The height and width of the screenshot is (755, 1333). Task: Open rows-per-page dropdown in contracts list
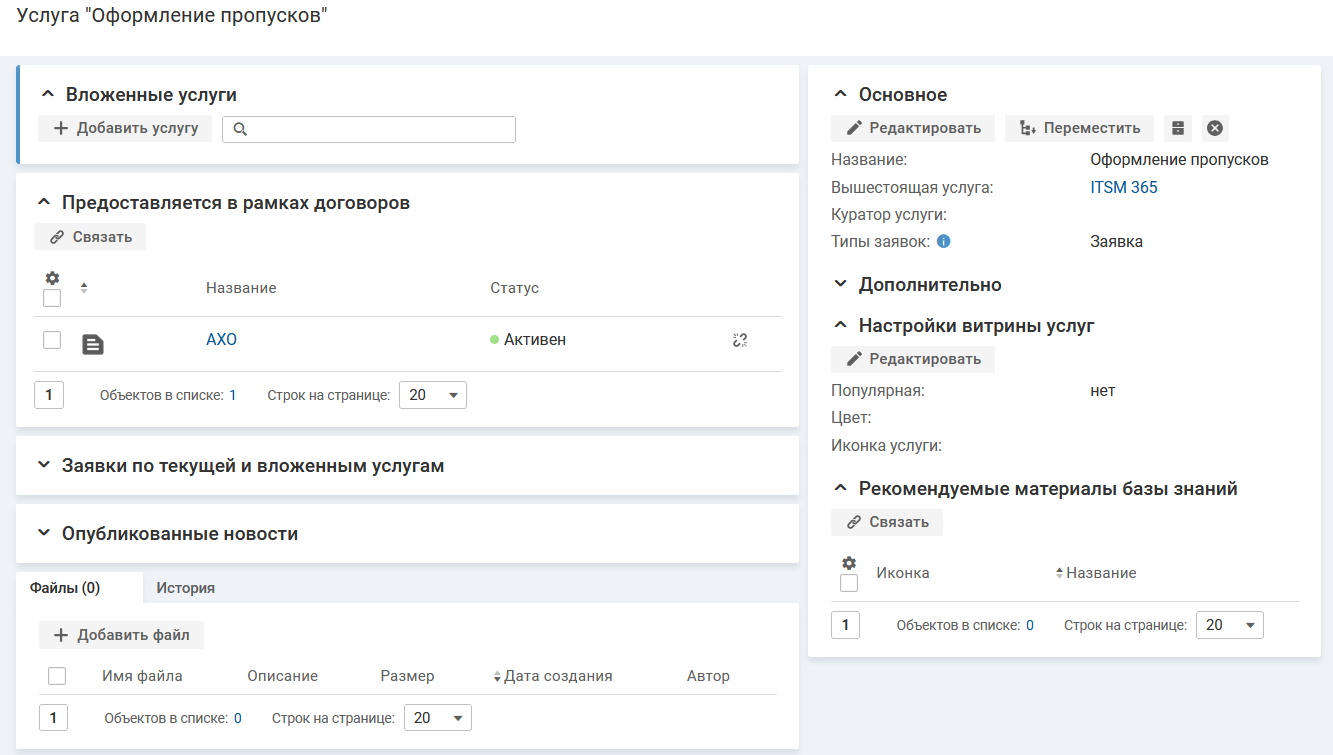tap(432, 395)
